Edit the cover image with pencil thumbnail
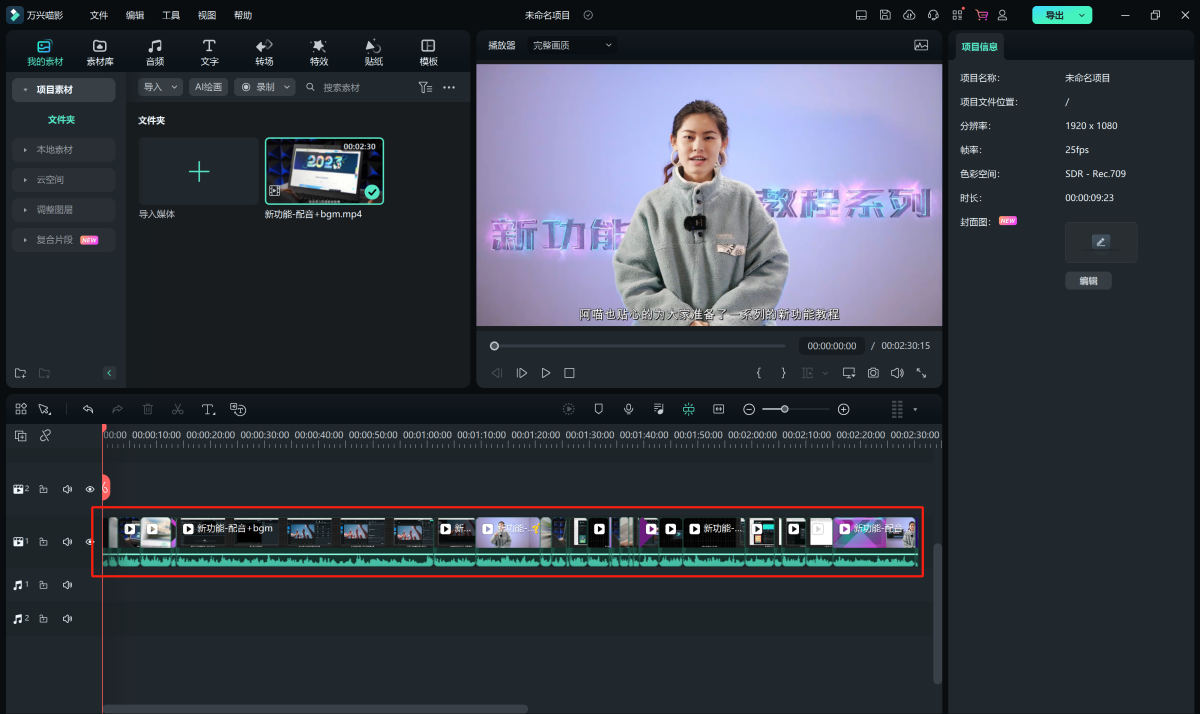The height and width of the screenshot is (714, 1200). click(x=1100, y=242)
